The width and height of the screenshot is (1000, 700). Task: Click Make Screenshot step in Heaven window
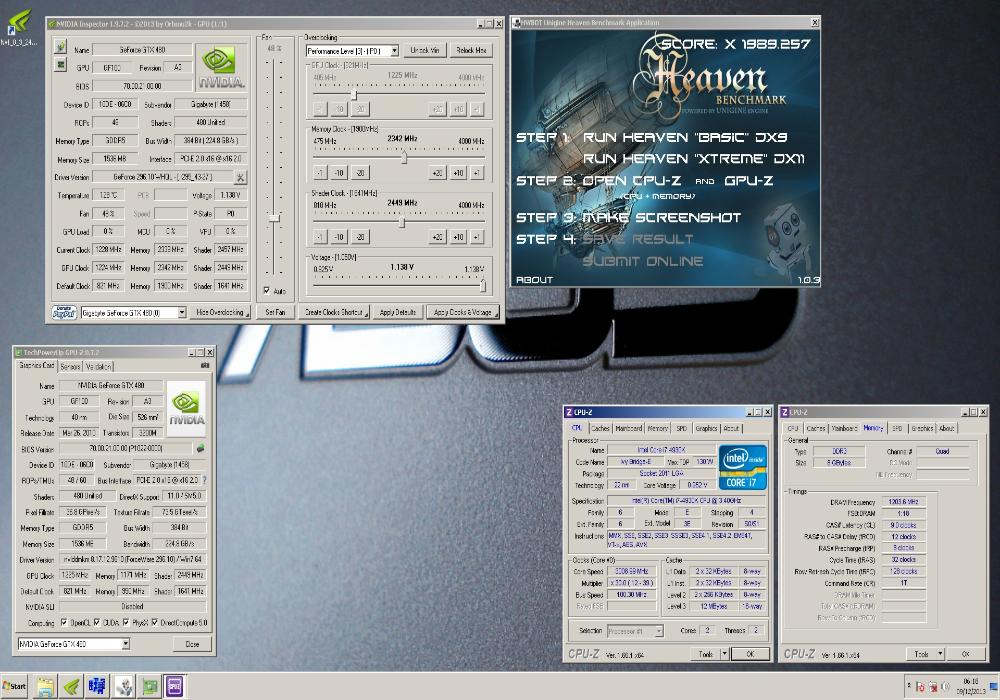coord(662,217)
